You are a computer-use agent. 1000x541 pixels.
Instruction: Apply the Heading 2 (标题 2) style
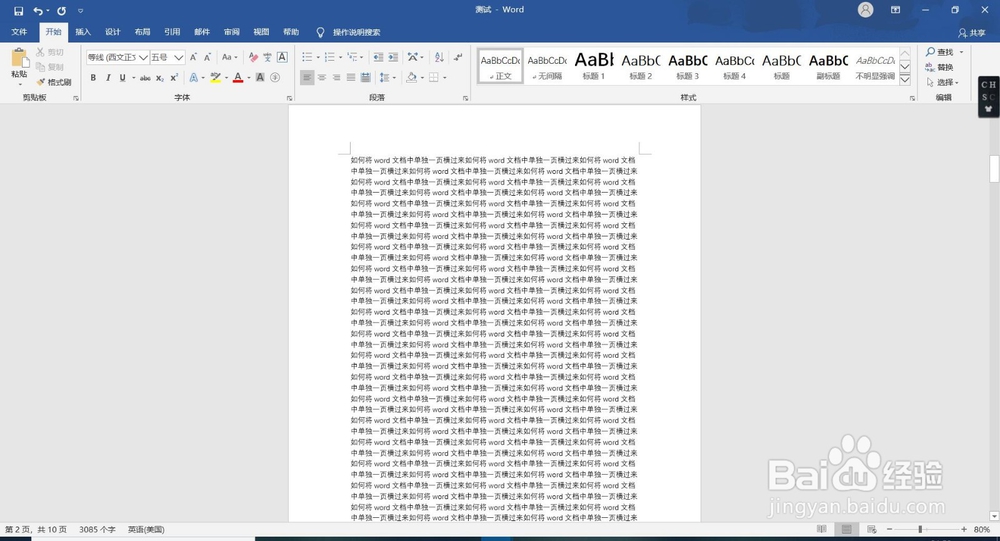click(641, 66)
